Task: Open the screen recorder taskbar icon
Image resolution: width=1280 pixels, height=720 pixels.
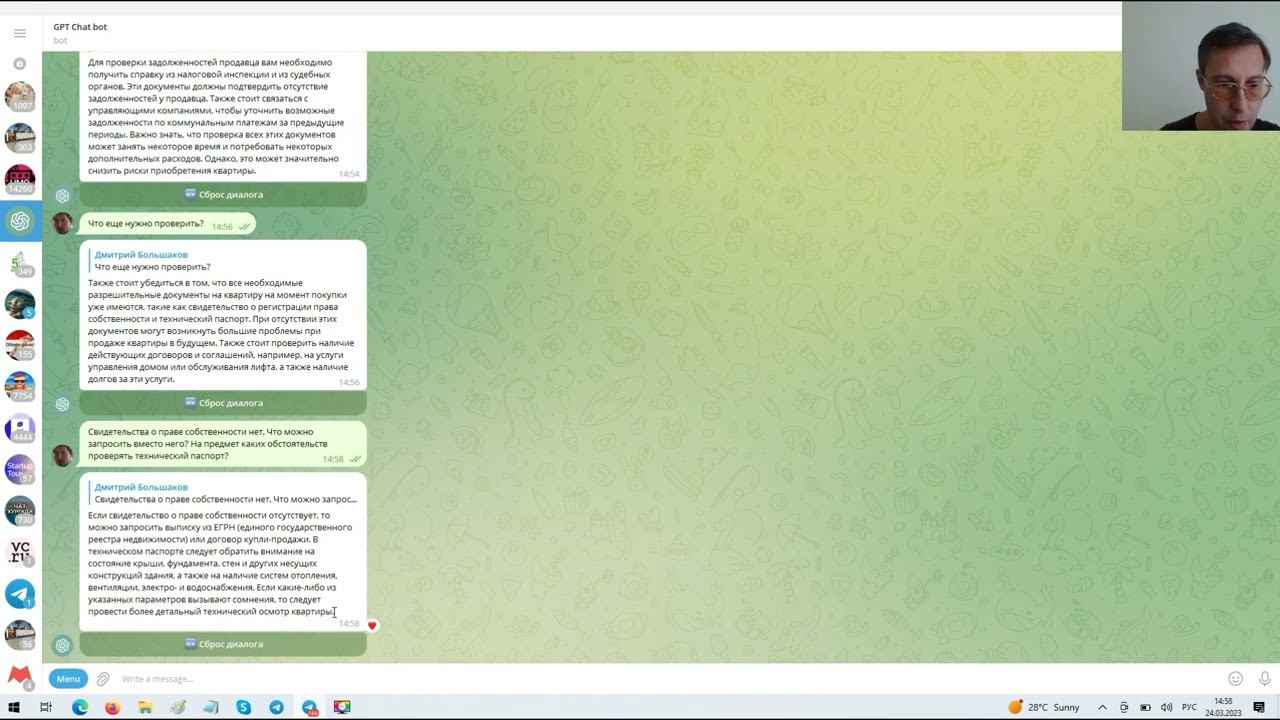Action: click(x=342, y=707)
